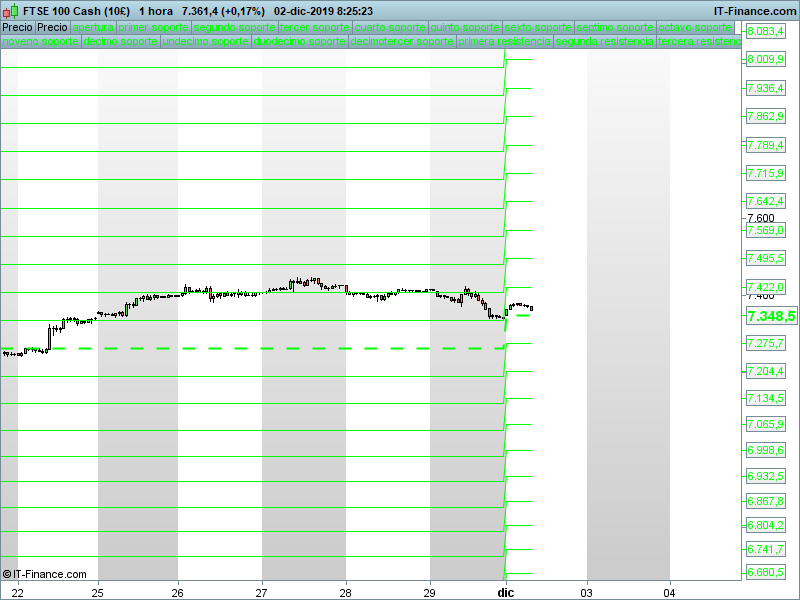The image size is (800, 600).
Task: Select the second 'Precio' indicator tab
Action: click(x=52, y=27)
